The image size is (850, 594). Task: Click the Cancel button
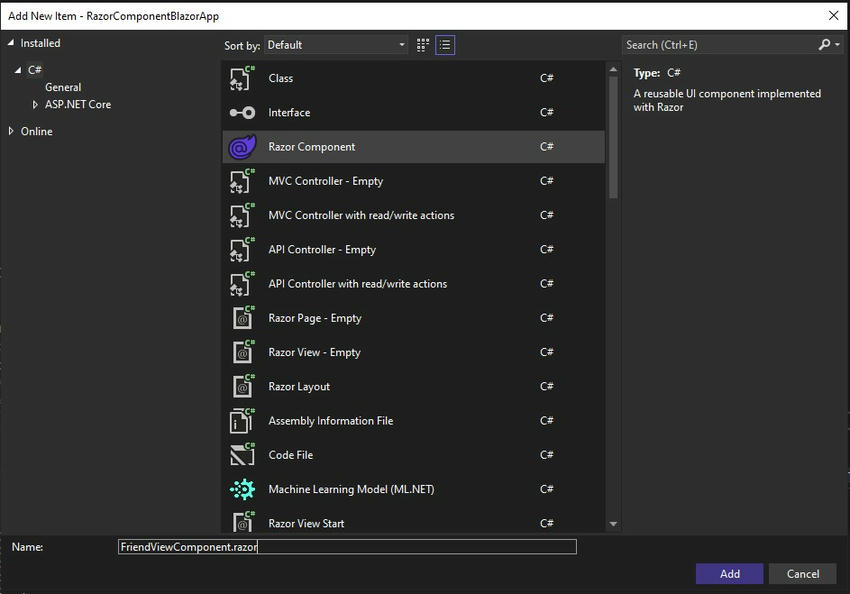pyautogui.click(x=802, y=573)
